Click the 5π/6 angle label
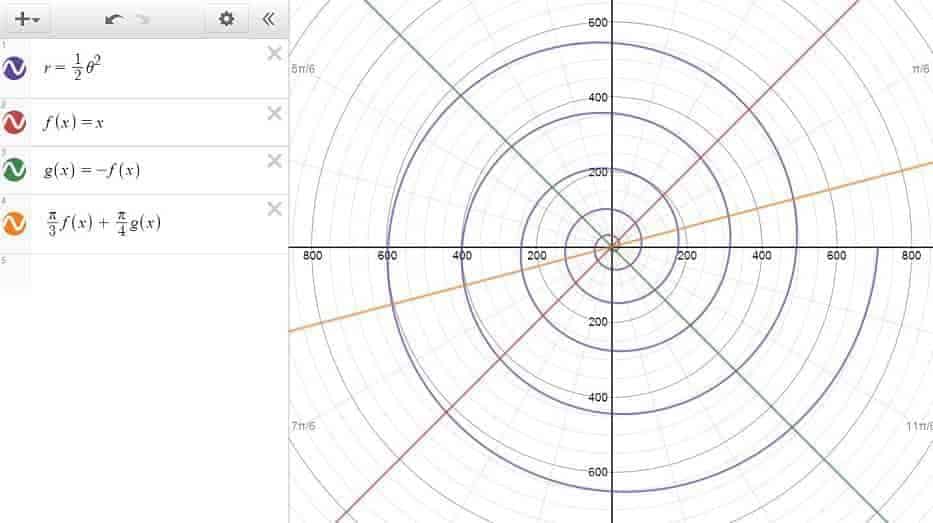The height and width of the screenshot is (523, 933). tap(303, 69)
